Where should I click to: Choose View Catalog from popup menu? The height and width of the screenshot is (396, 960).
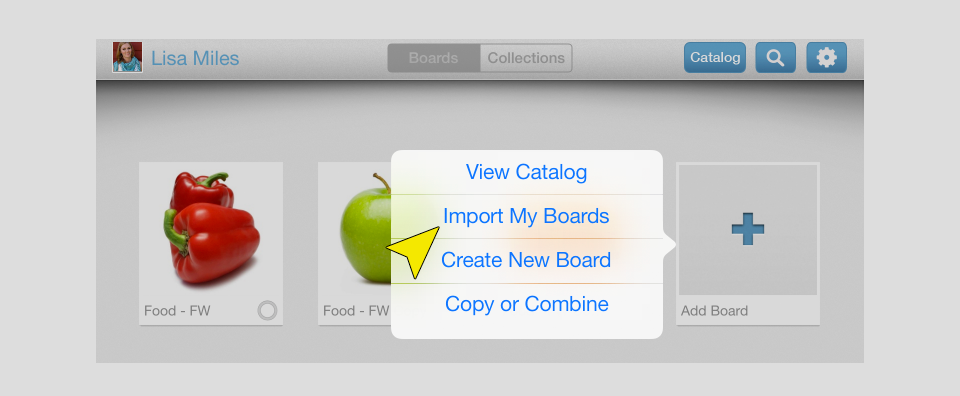(527, 172)
